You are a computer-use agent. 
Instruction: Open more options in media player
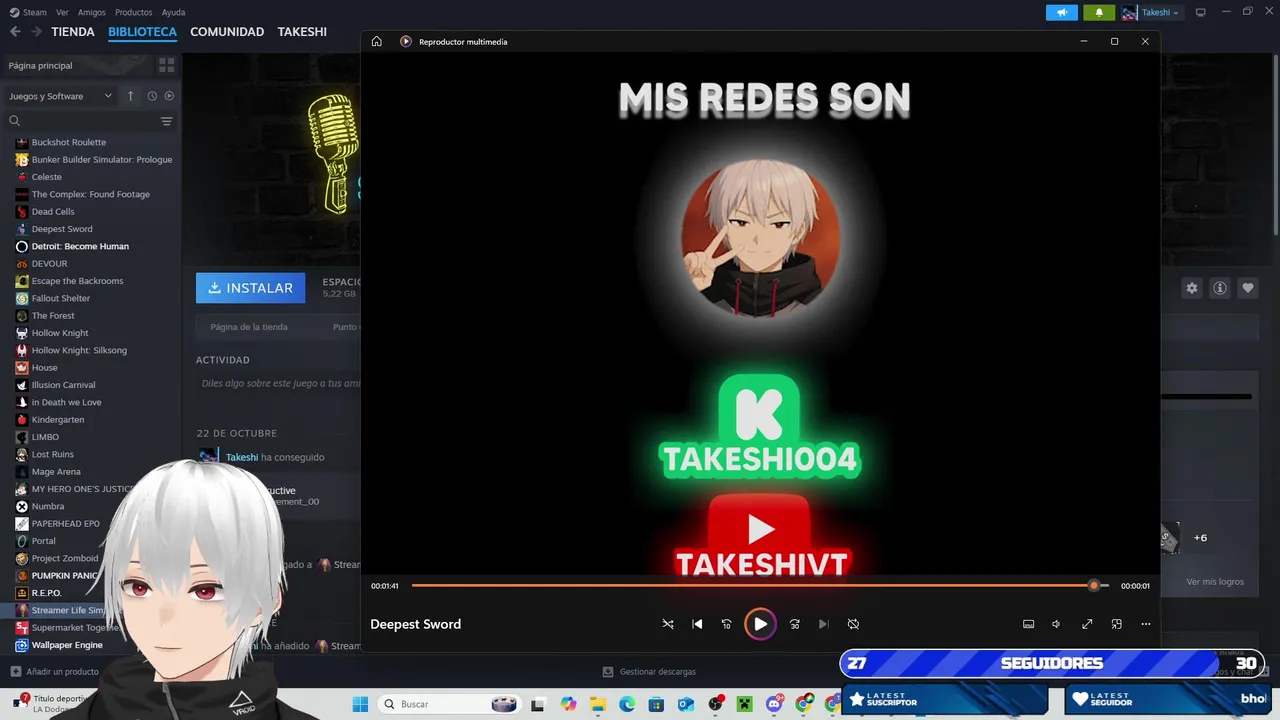click(1146, 624)
